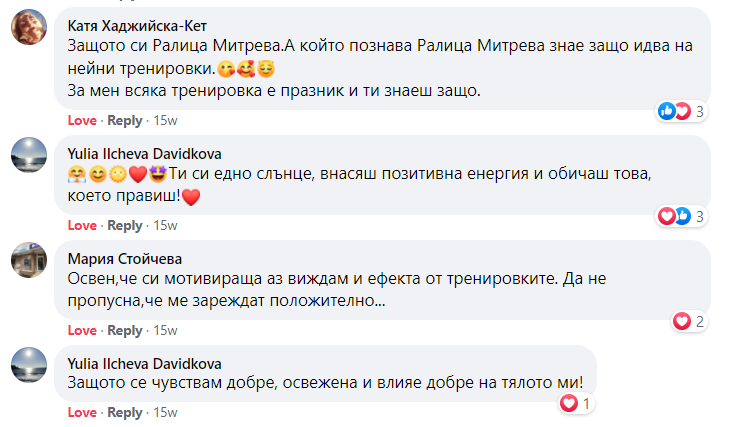Viewport: 742px width, 427px height.
Task: Toggle Love under Yulia's sun emoji comment
Action: [82, 225]
